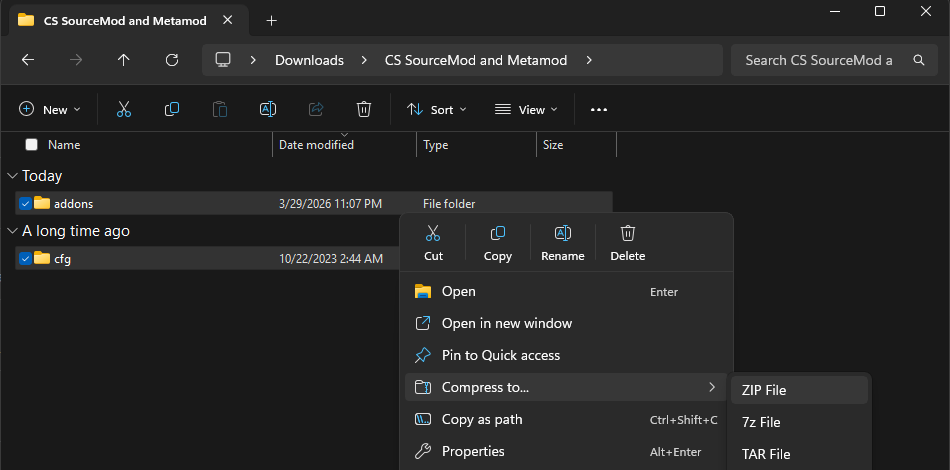Image resolution: width=950 pixels, height=470 pixels.
Task: Click Downloads in the breadcrumb path
Action: (x=309, y=60)
